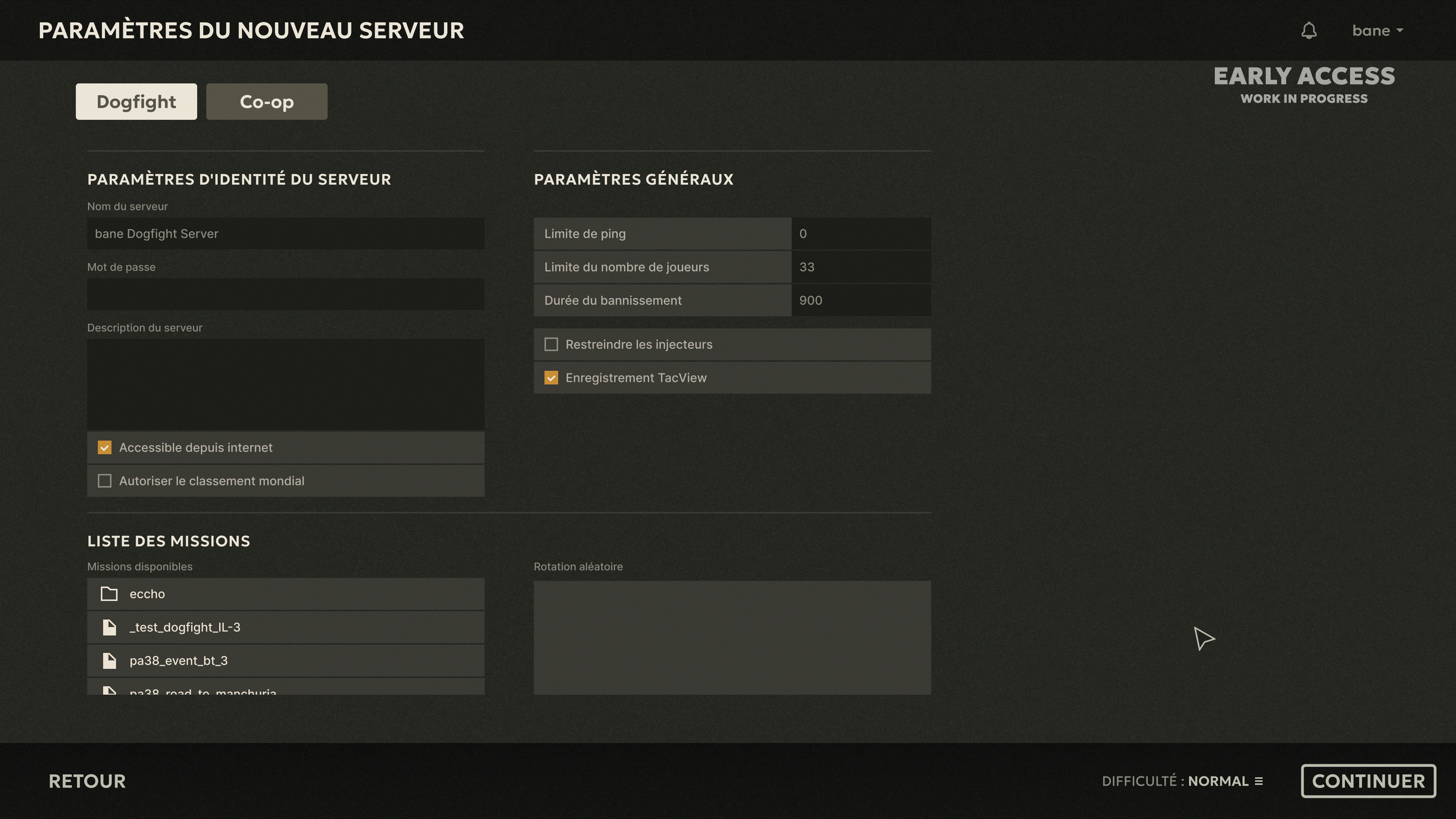Click the Durée du bannissement value field

(x=861, y=300)
